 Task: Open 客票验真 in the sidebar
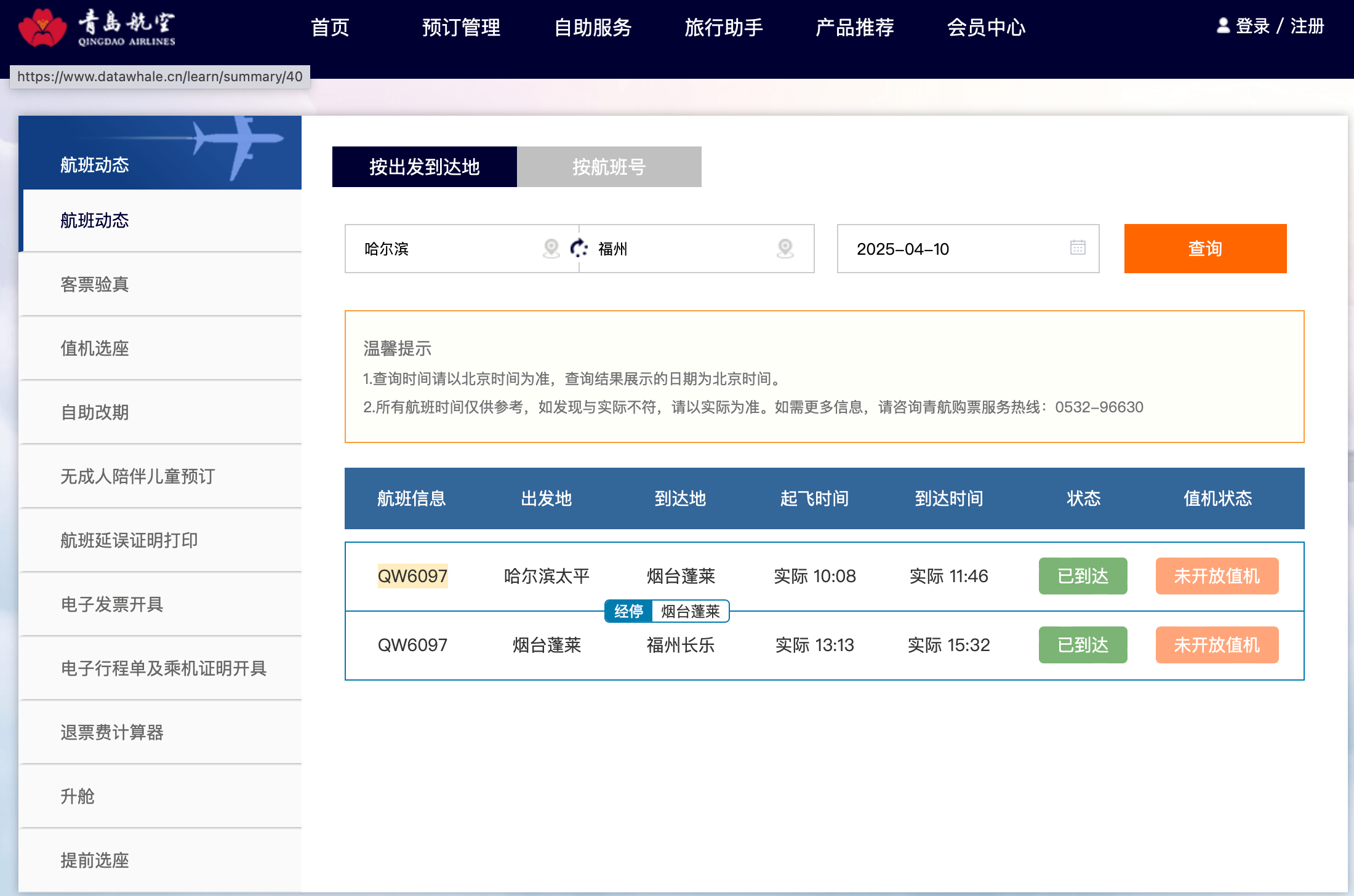[95, 284]
